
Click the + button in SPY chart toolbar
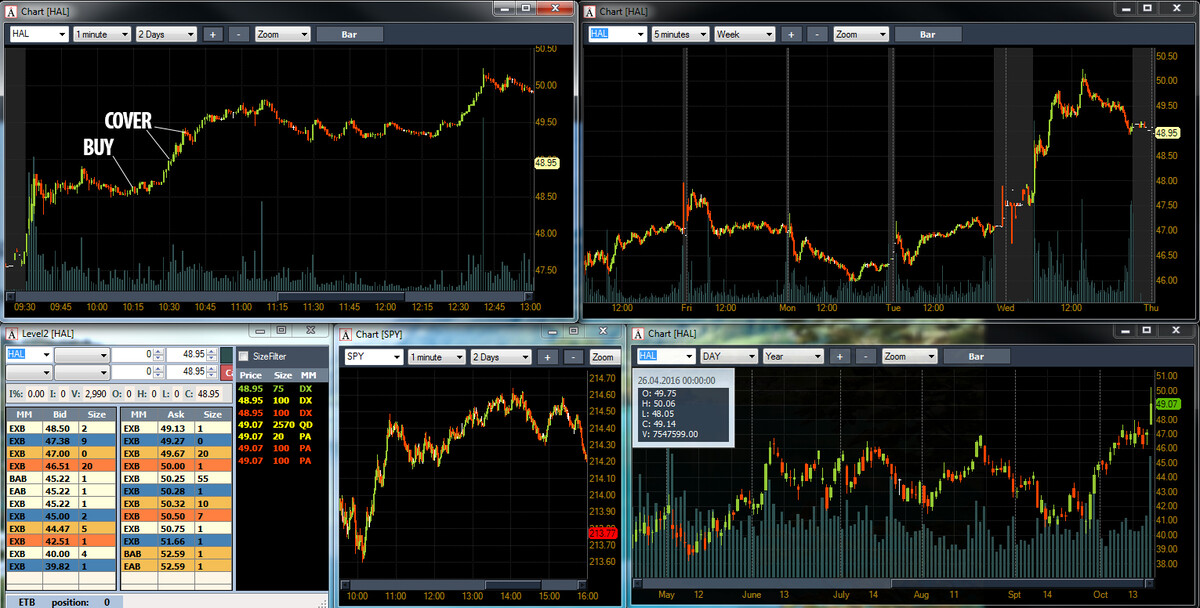tap(546, 357)
